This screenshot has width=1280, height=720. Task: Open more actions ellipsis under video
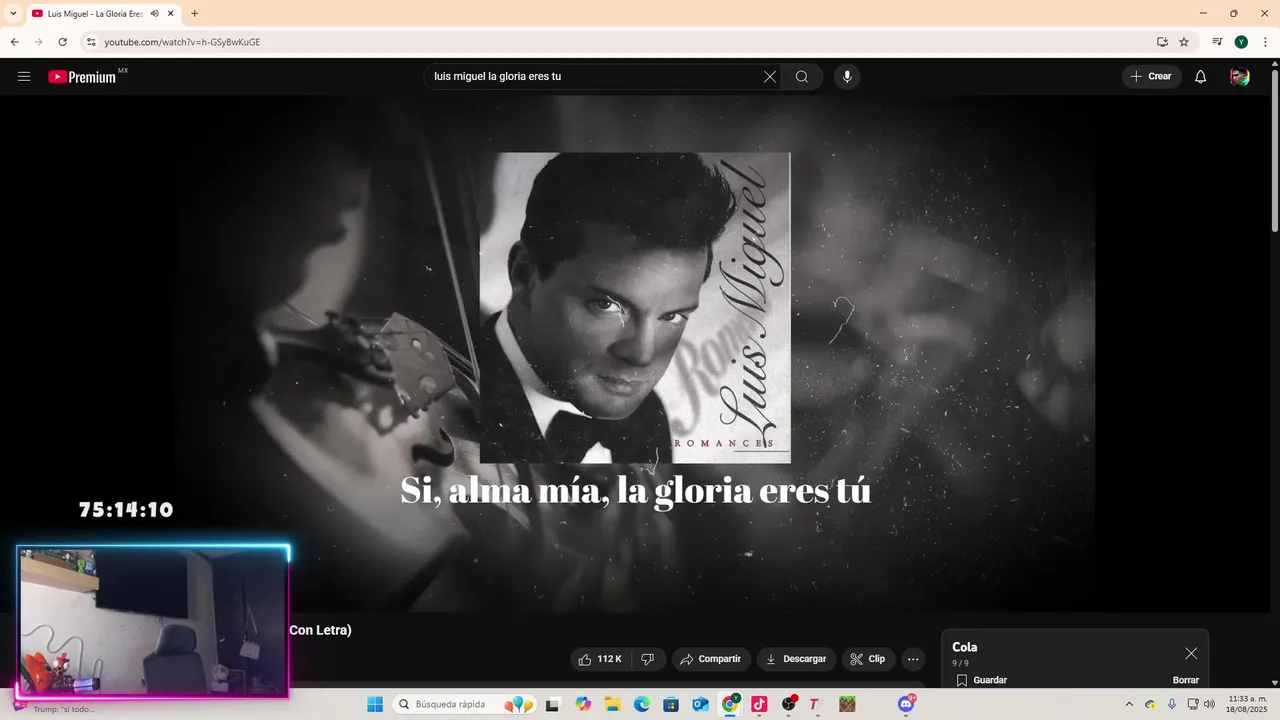913,659
